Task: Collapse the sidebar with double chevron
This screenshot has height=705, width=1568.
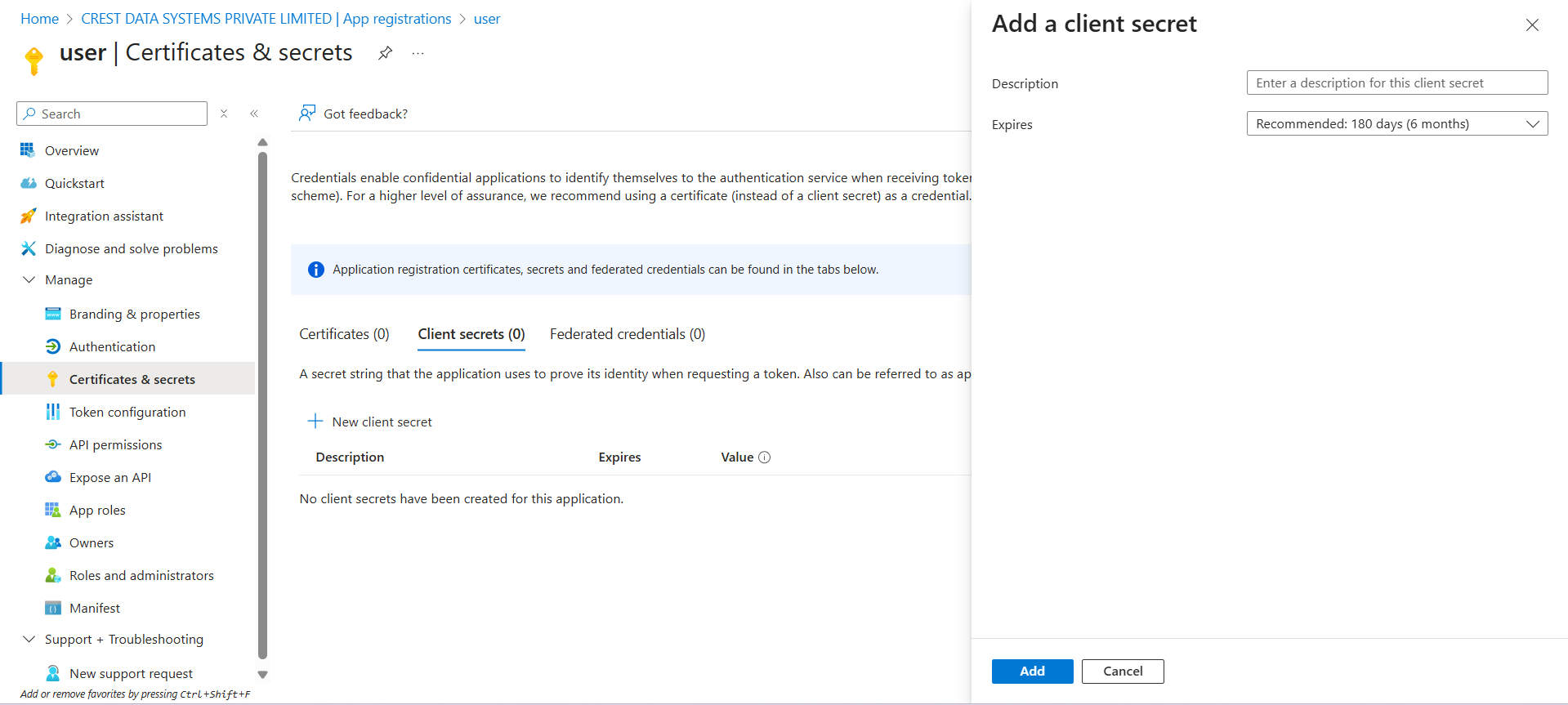Action: 254,114
